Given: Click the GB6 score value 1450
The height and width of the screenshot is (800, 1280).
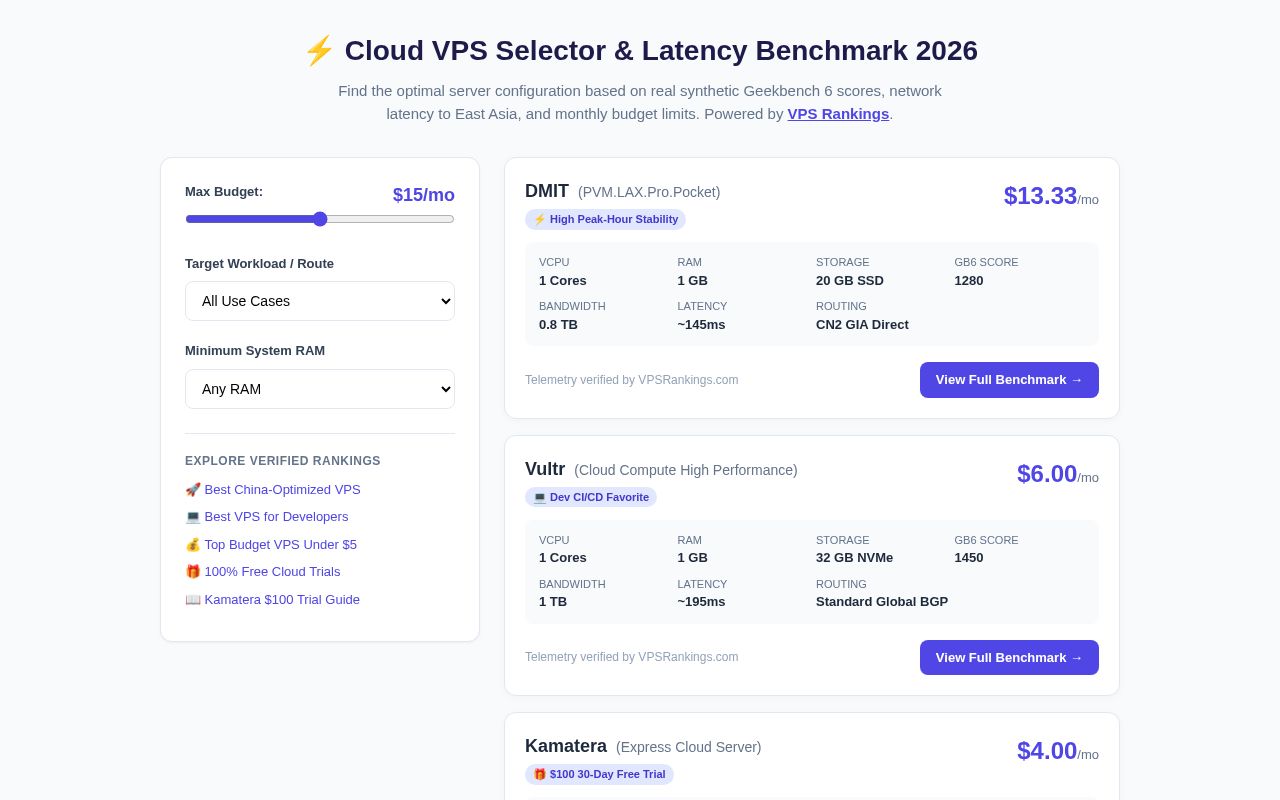Looking at the screenshot, I should coord(969,558).
